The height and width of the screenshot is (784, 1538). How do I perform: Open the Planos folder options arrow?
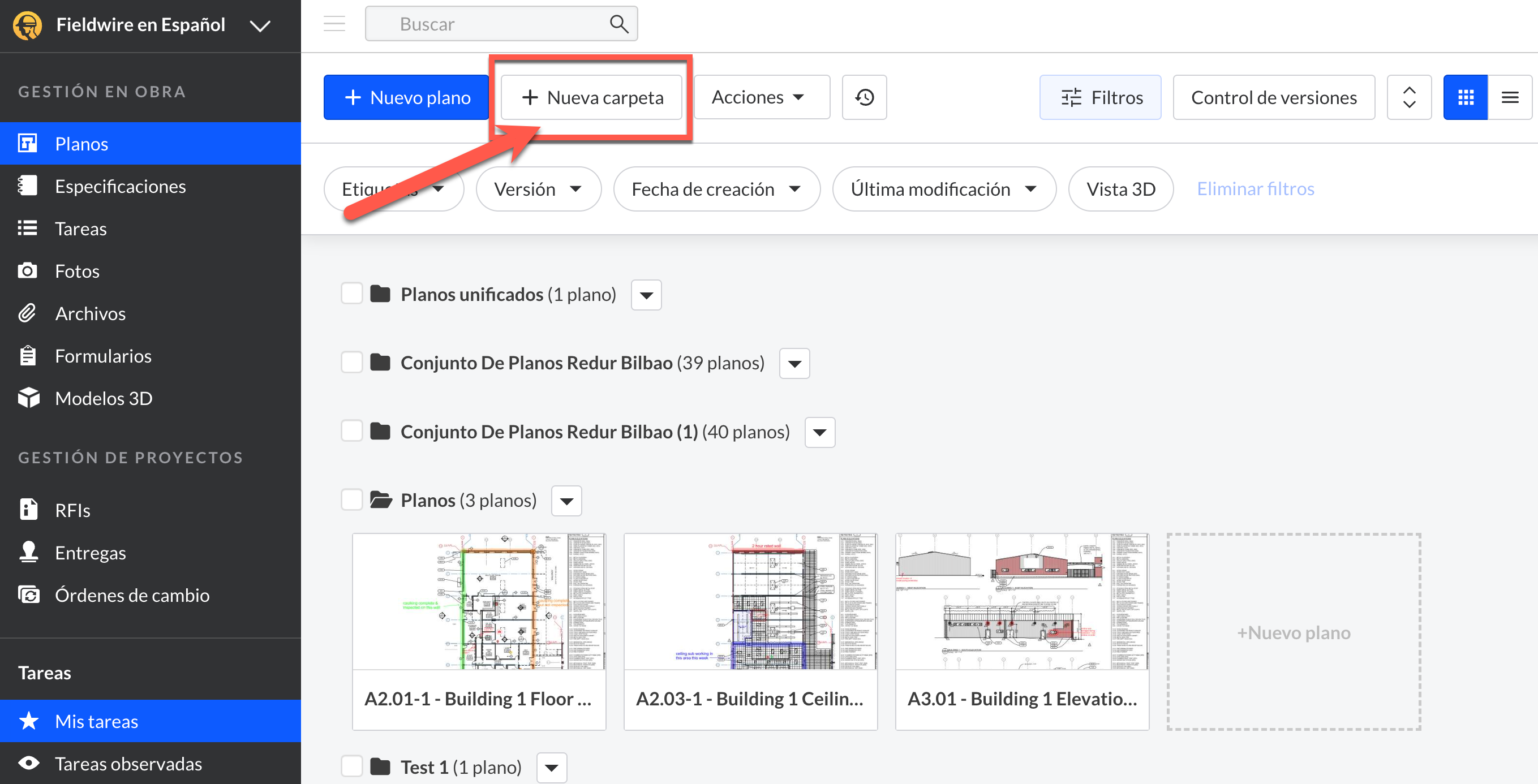point(566,501)
